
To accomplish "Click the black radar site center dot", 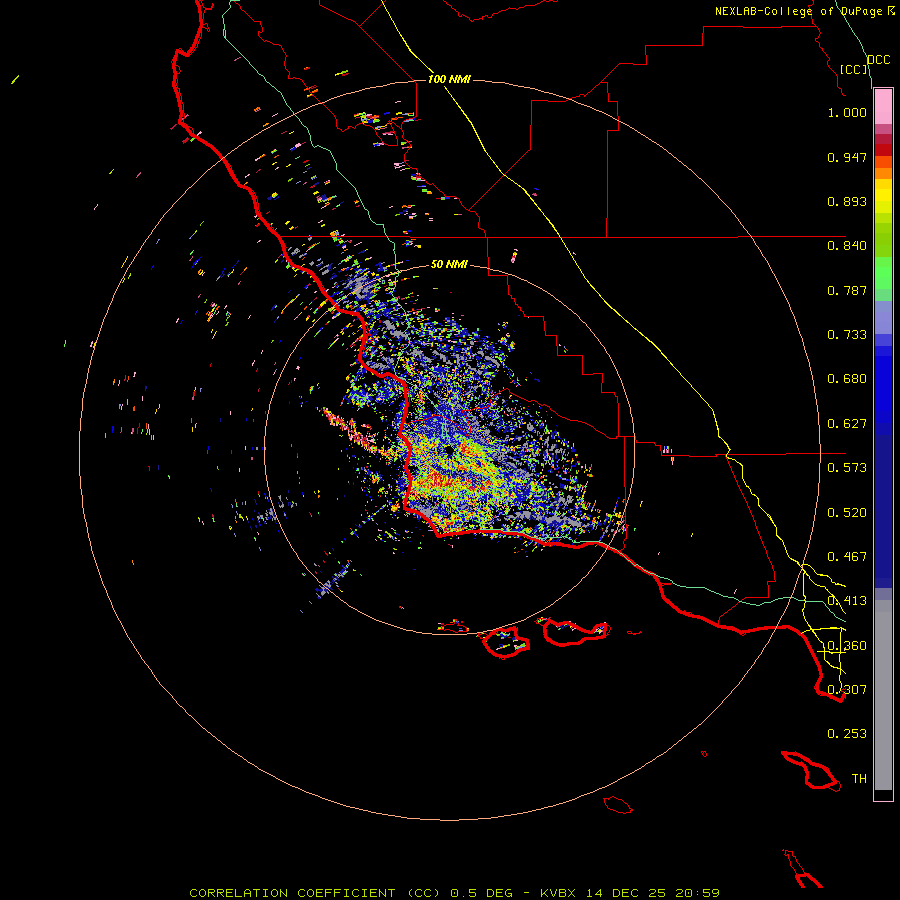I will click(x=447, y=451).
